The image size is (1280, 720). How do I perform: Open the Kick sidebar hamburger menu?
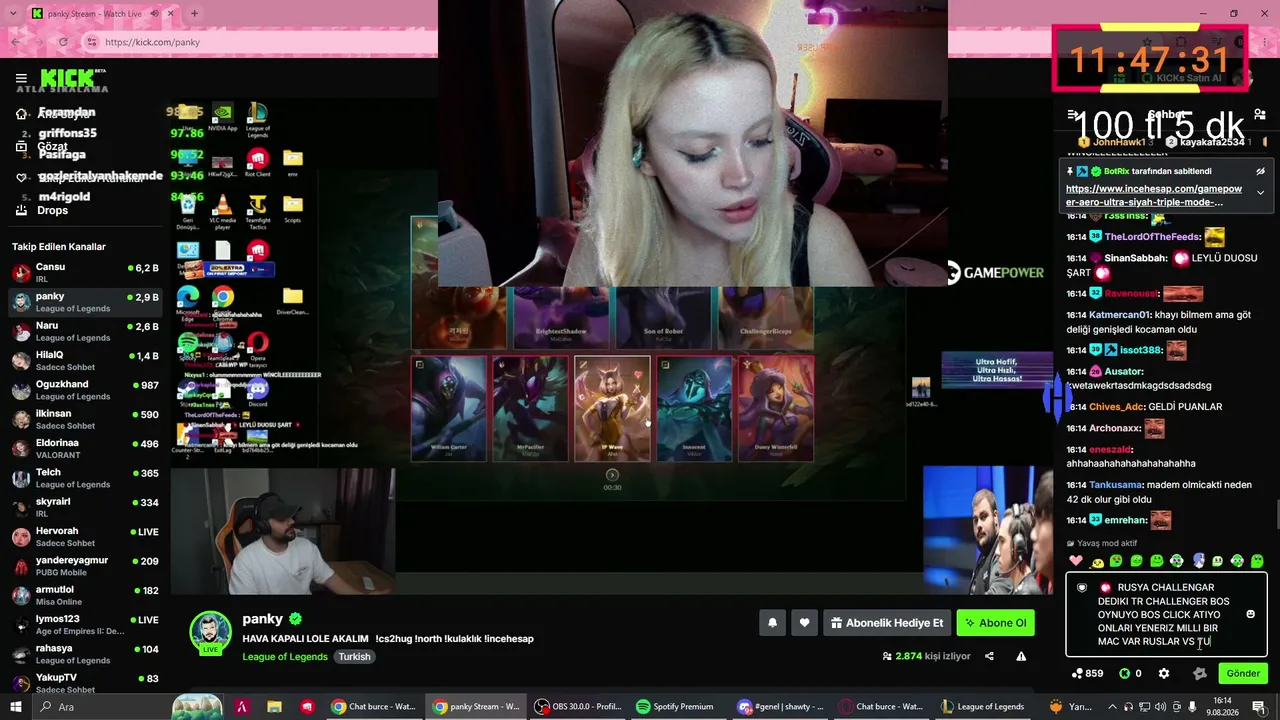click(x=21, y=78)
